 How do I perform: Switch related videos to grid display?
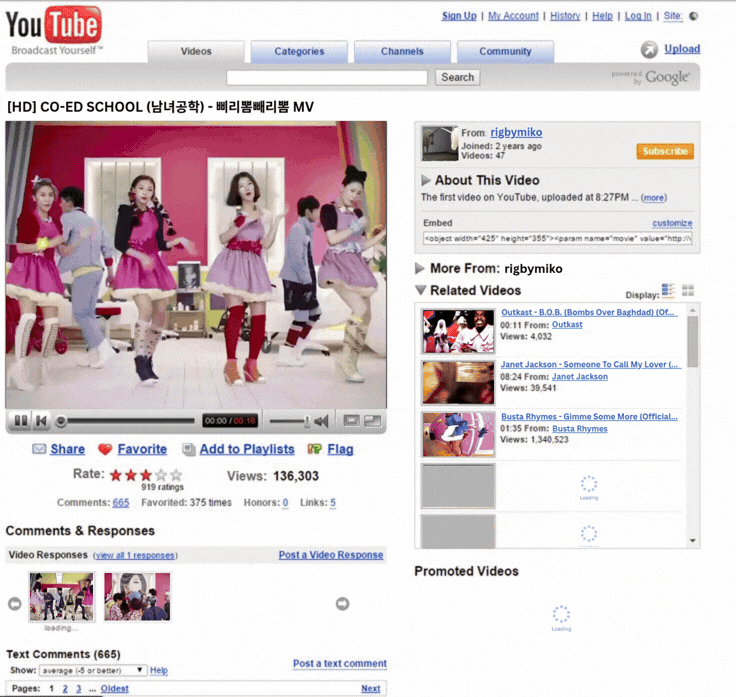tap(688, 290)
